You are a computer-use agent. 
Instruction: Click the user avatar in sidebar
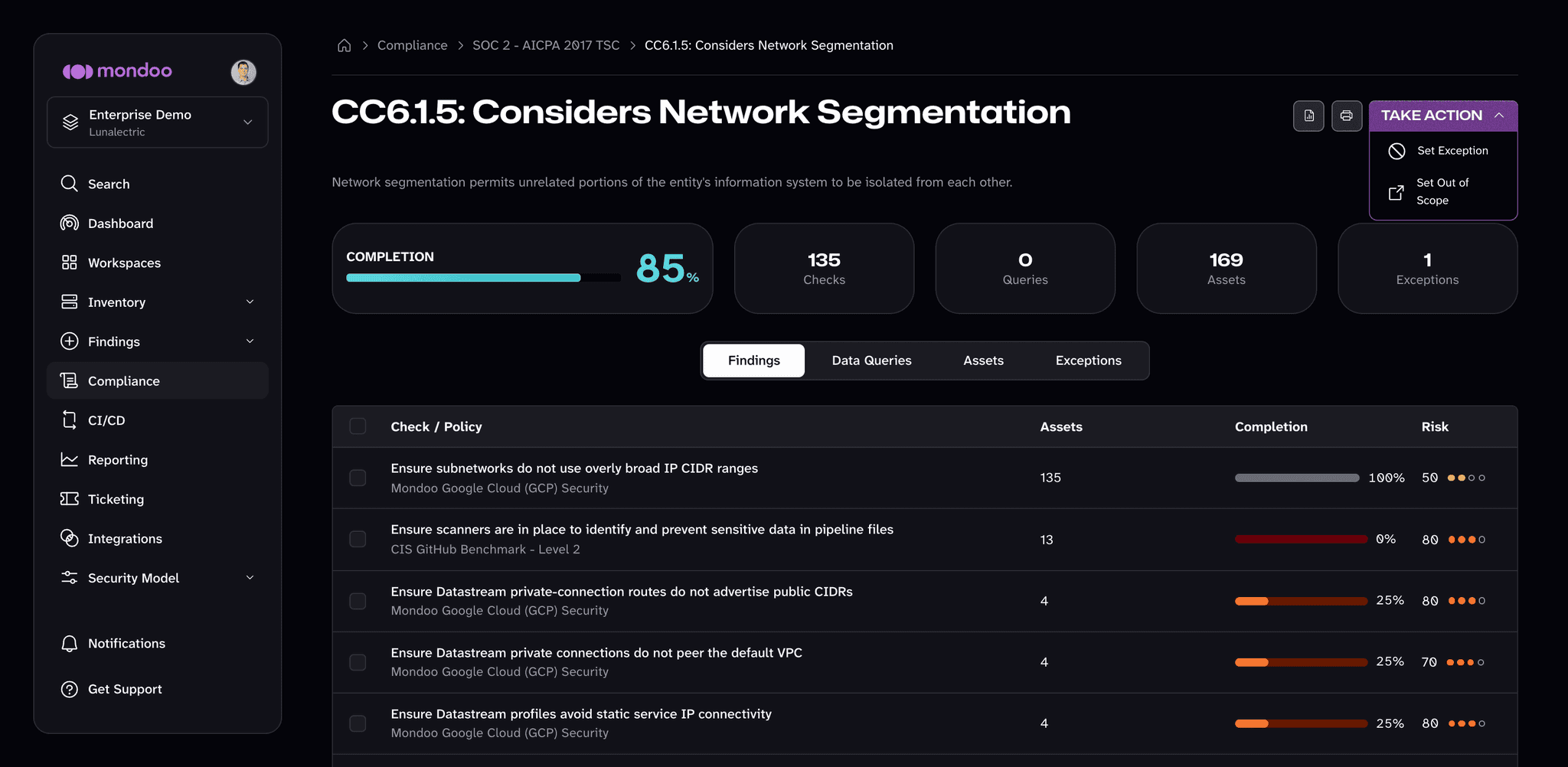point(243,72)
